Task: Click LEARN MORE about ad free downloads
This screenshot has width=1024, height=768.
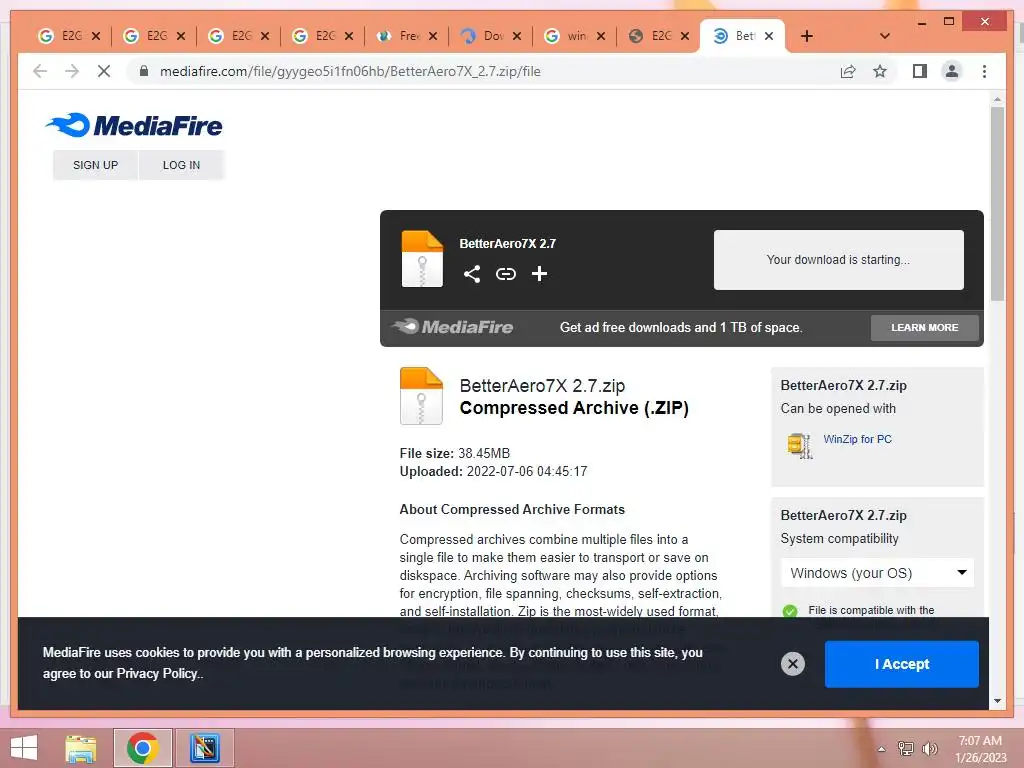Action: click(925, 327)
